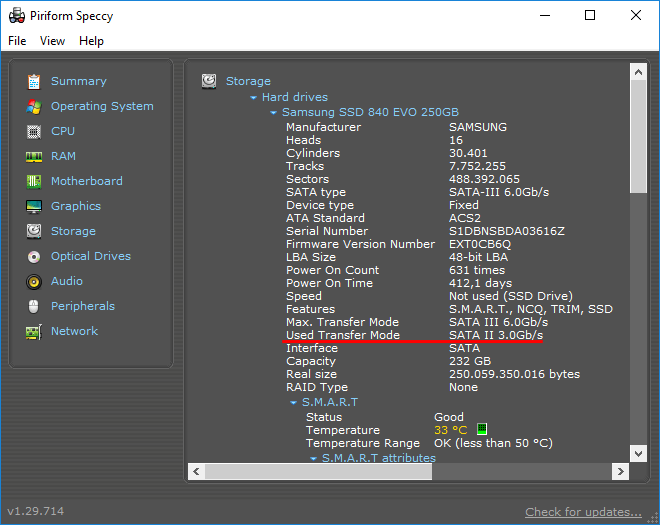660x525 pixels.
Task: Select Storage in the sidebar
Action: tap(73, 231)
